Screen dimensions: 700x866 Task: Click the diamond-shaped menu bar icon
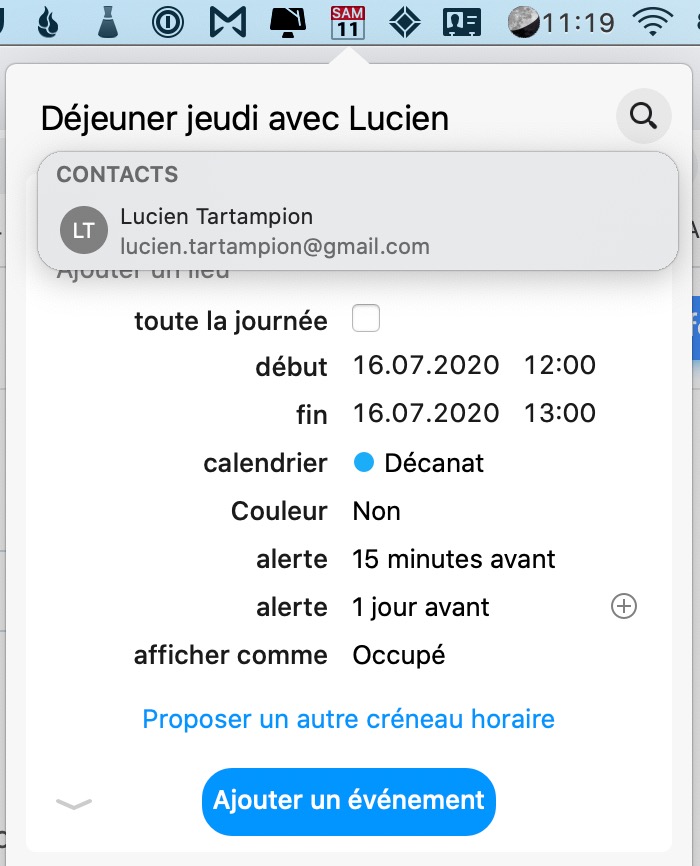404,22
